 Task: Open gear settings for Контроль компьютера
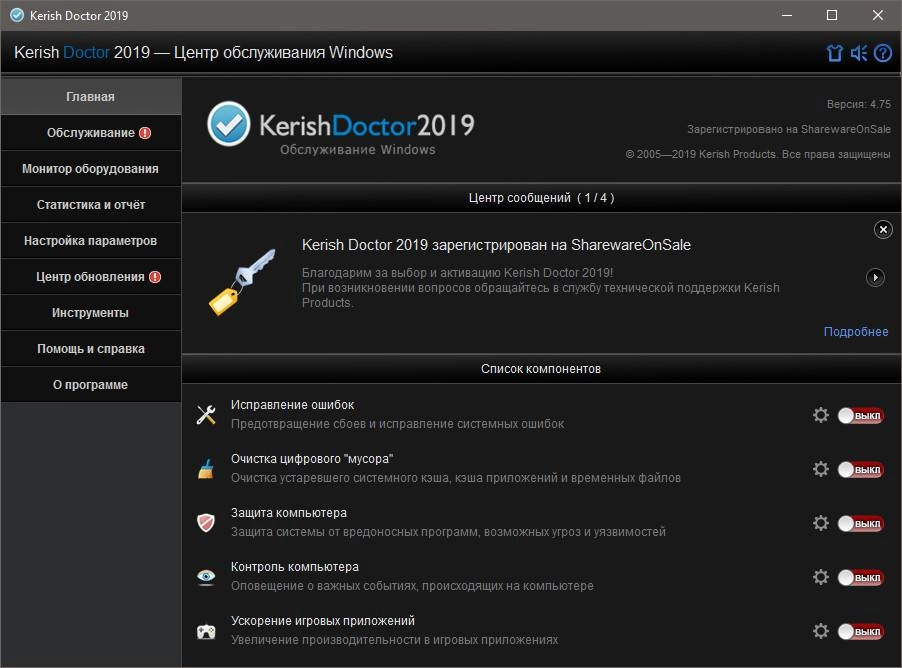[x=821, y=577]
